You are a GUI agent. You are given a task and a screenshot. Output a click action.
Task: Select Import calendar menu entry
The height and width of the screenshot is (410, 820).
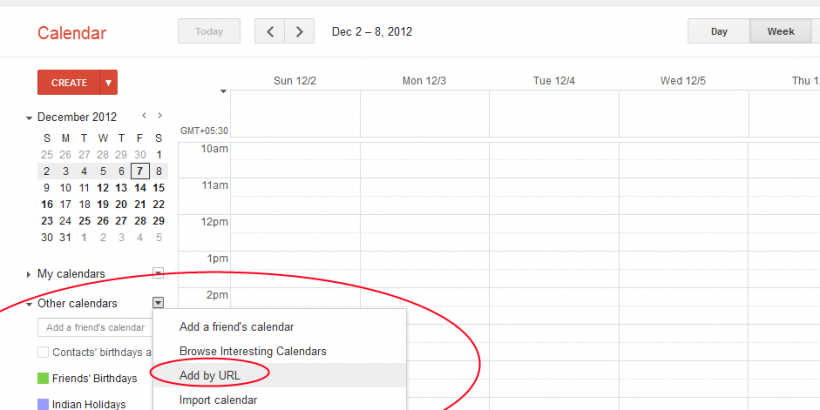218,400
